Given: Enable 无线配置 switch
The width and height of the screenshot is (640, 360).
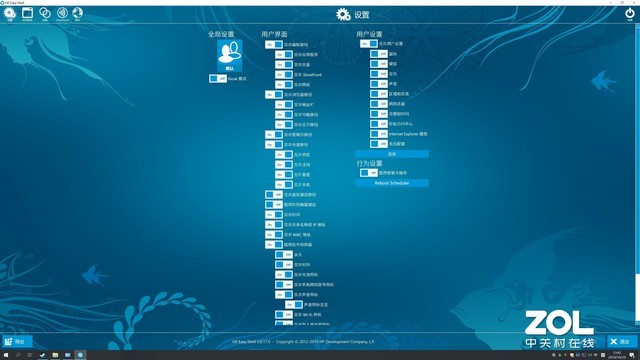Looking at the screenshot, I should click(379, 144).
